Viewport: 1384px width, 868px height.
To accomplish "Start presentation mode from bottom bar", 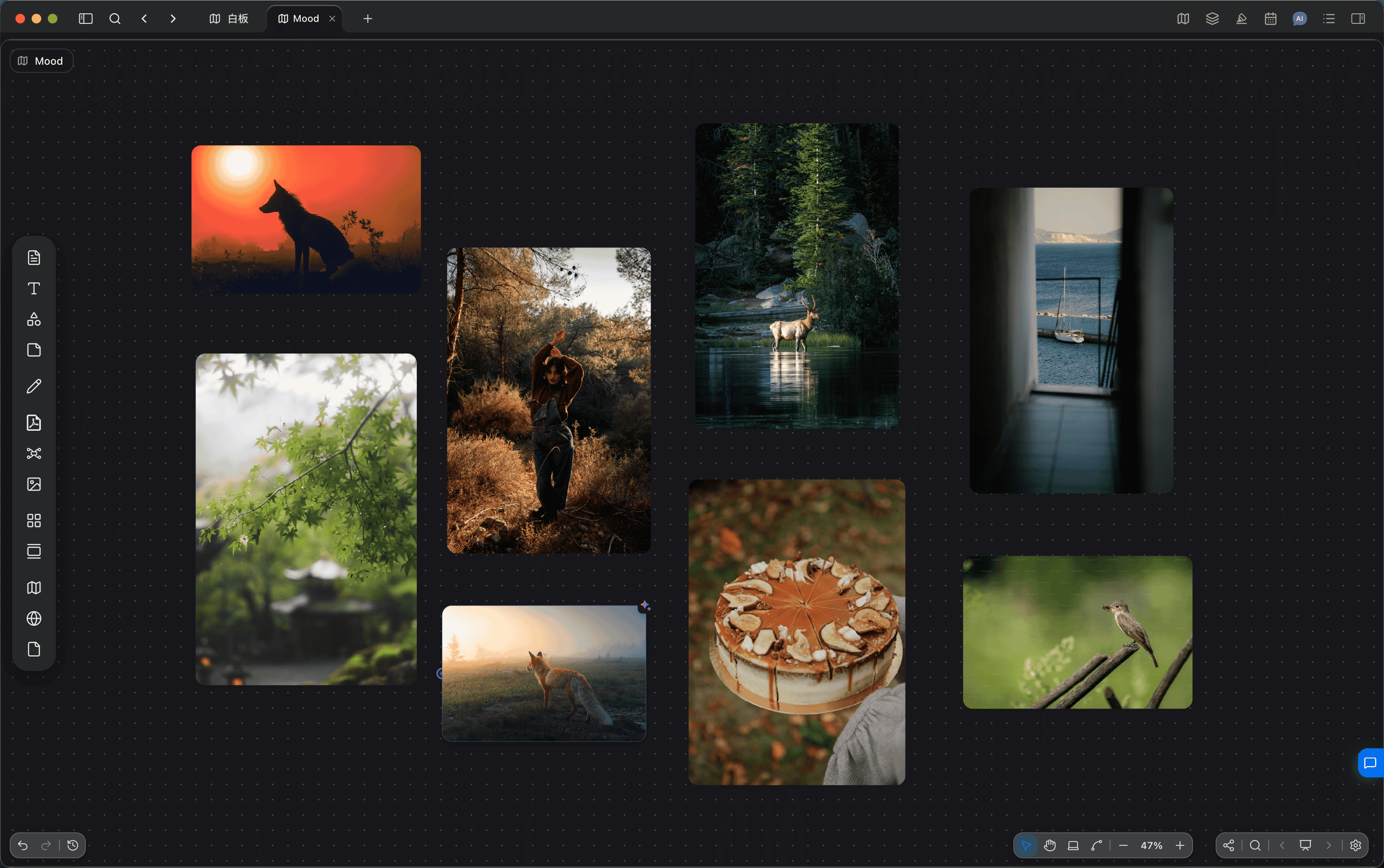I will coord(1305,845).
